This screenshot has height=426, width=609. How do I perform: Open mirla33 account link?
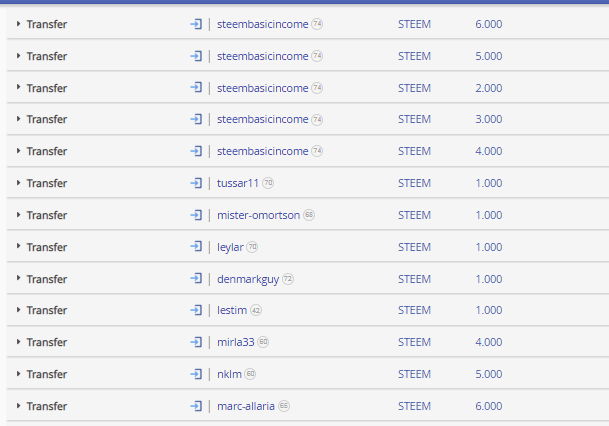tap(236, 342)
